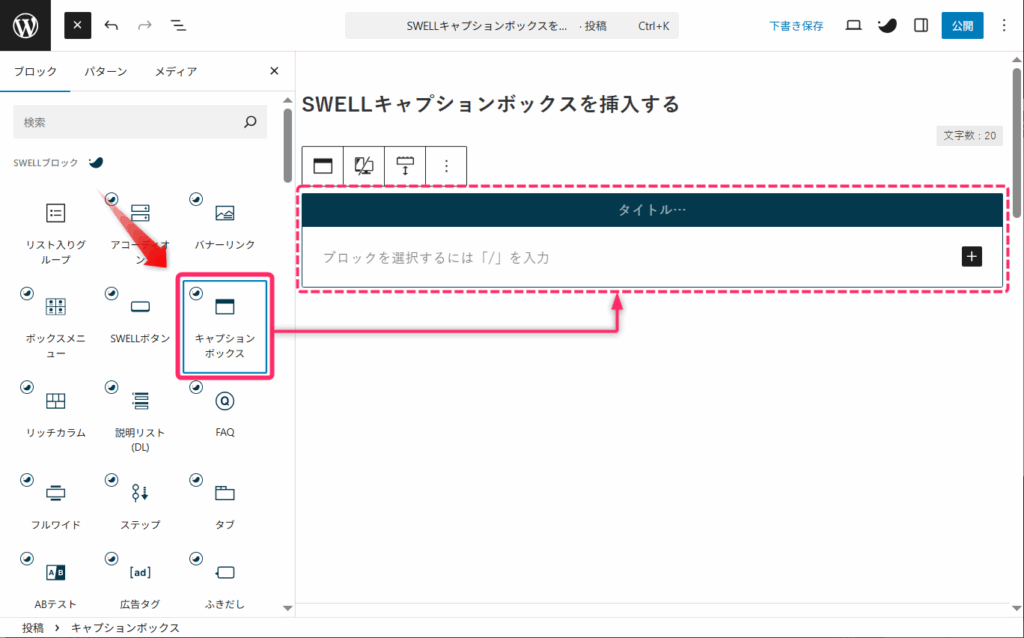The width and height of the screenshot is (1024, 638).
Task: Open the SWELL settings icon in top bar
Action: click(x=887, y=25)
